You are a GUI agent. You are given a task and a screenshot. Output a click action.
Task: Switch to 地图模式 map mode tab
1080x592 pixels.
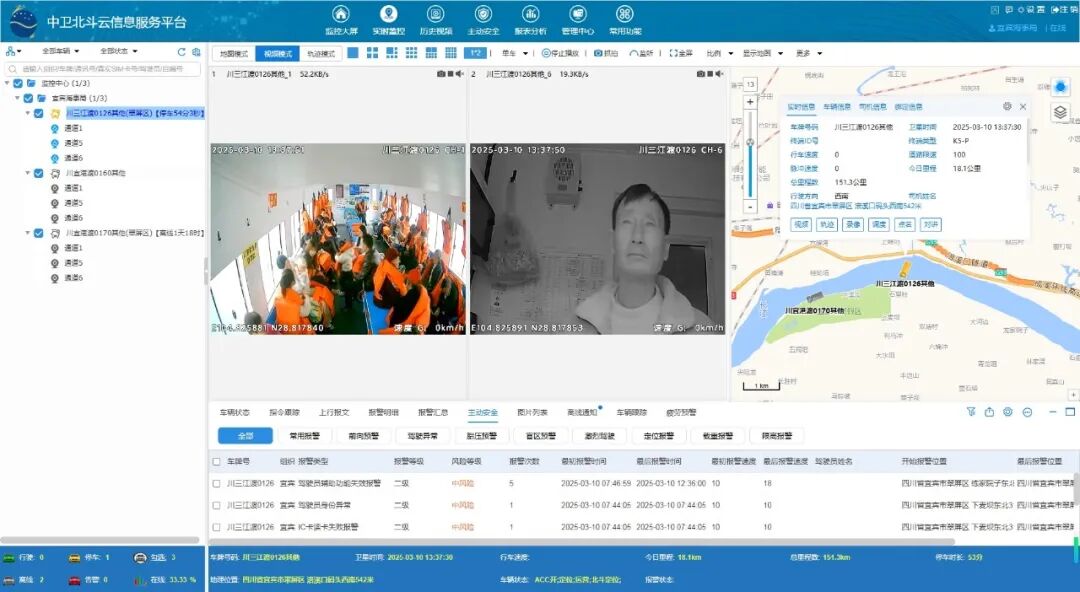[x=234, y=54]
